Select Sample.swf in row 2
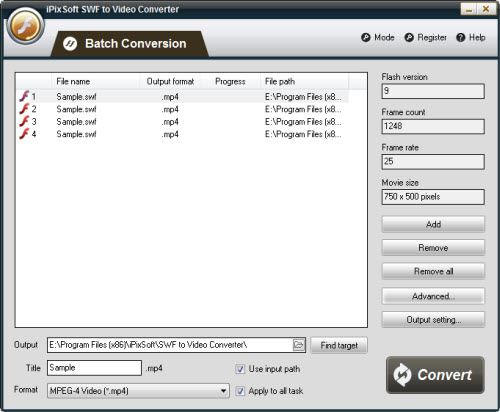Image resolution: width=500 pixels, height=412 pixels. 76,109
